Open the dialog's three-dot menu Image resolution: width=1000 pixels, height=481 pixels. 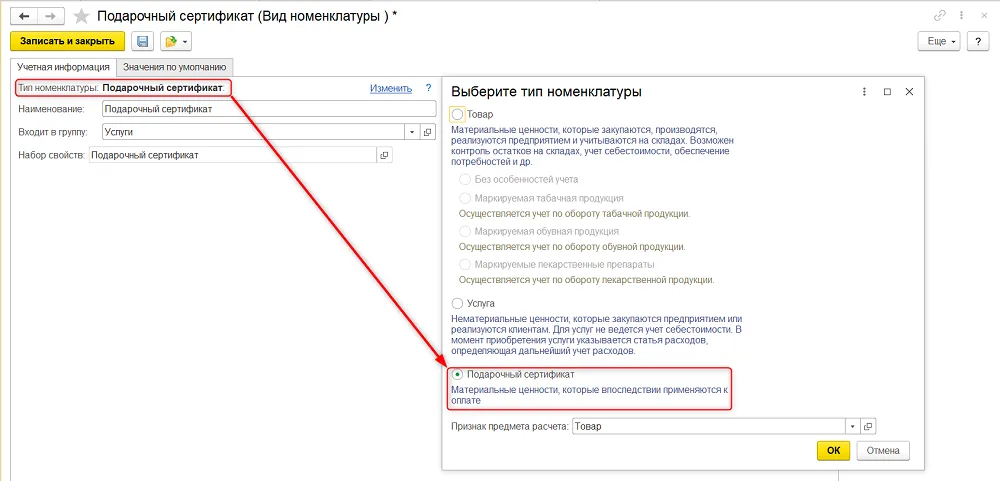pos(865,92)
